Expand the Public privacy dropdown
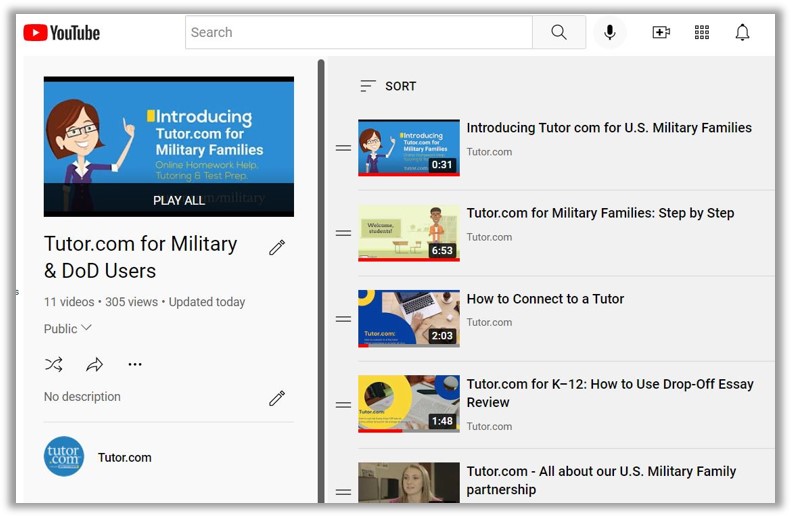This screenshot has width=791, height=517. [68, 328]
